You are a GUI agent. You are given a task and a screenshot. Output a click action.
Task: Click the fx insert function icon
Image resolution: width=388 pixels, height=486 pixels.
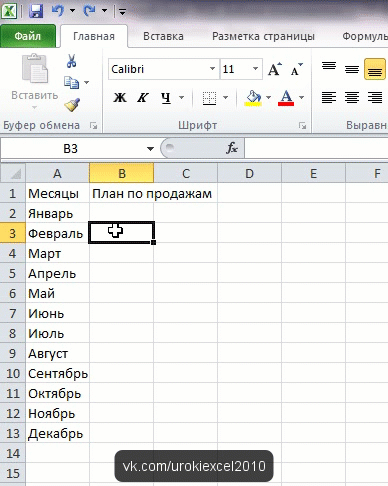[x=232, y=148]
